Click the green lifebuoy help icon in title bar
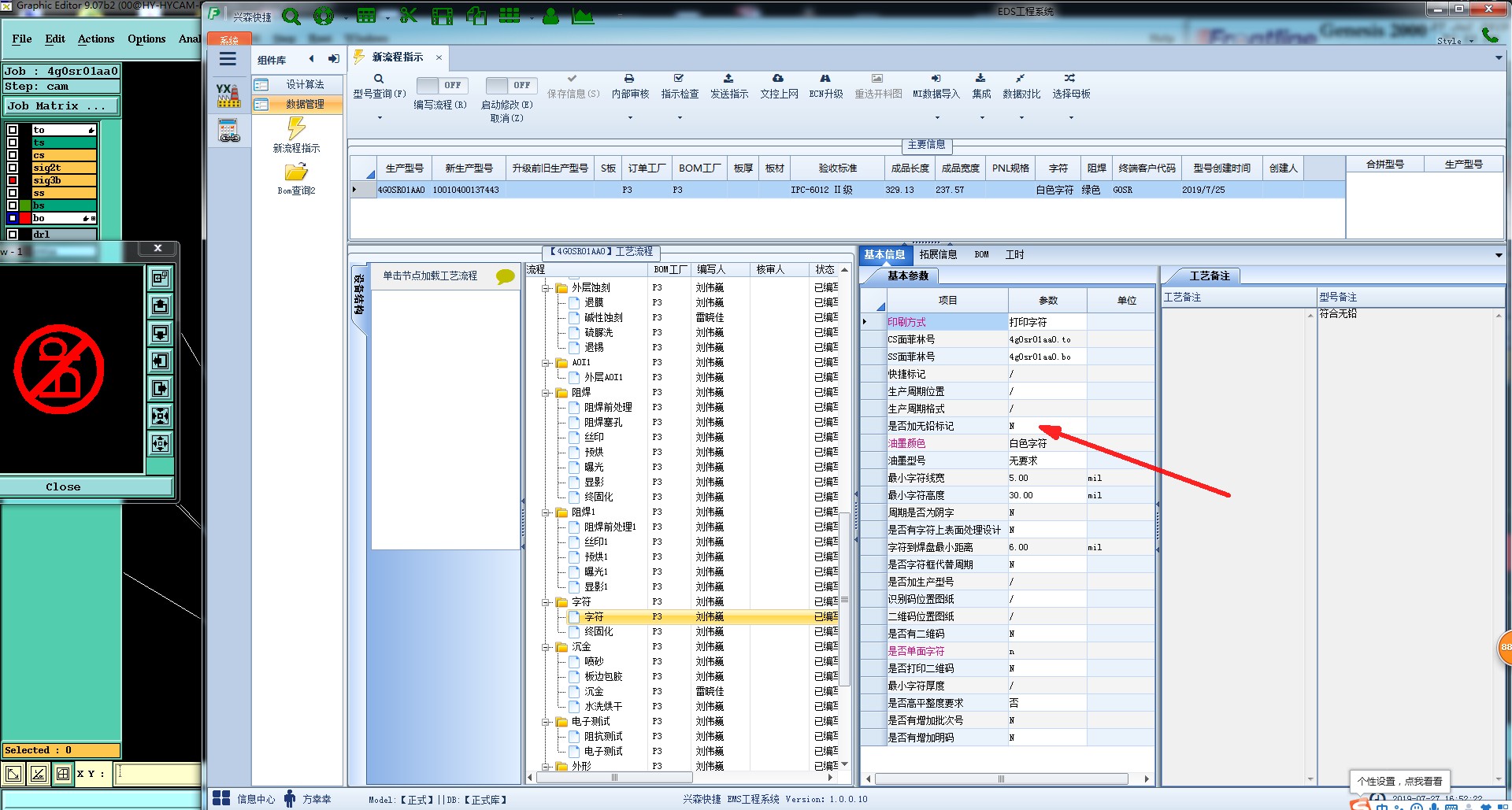Image resolution: width=1512 pixels, height=810 pixels. point(324,16)
